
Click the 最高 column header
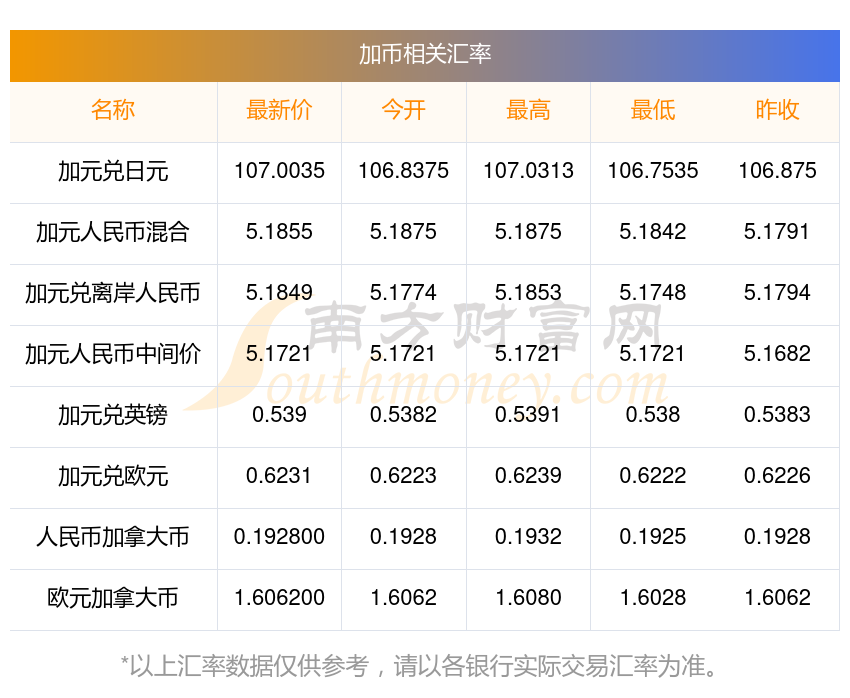pos(528,110)
